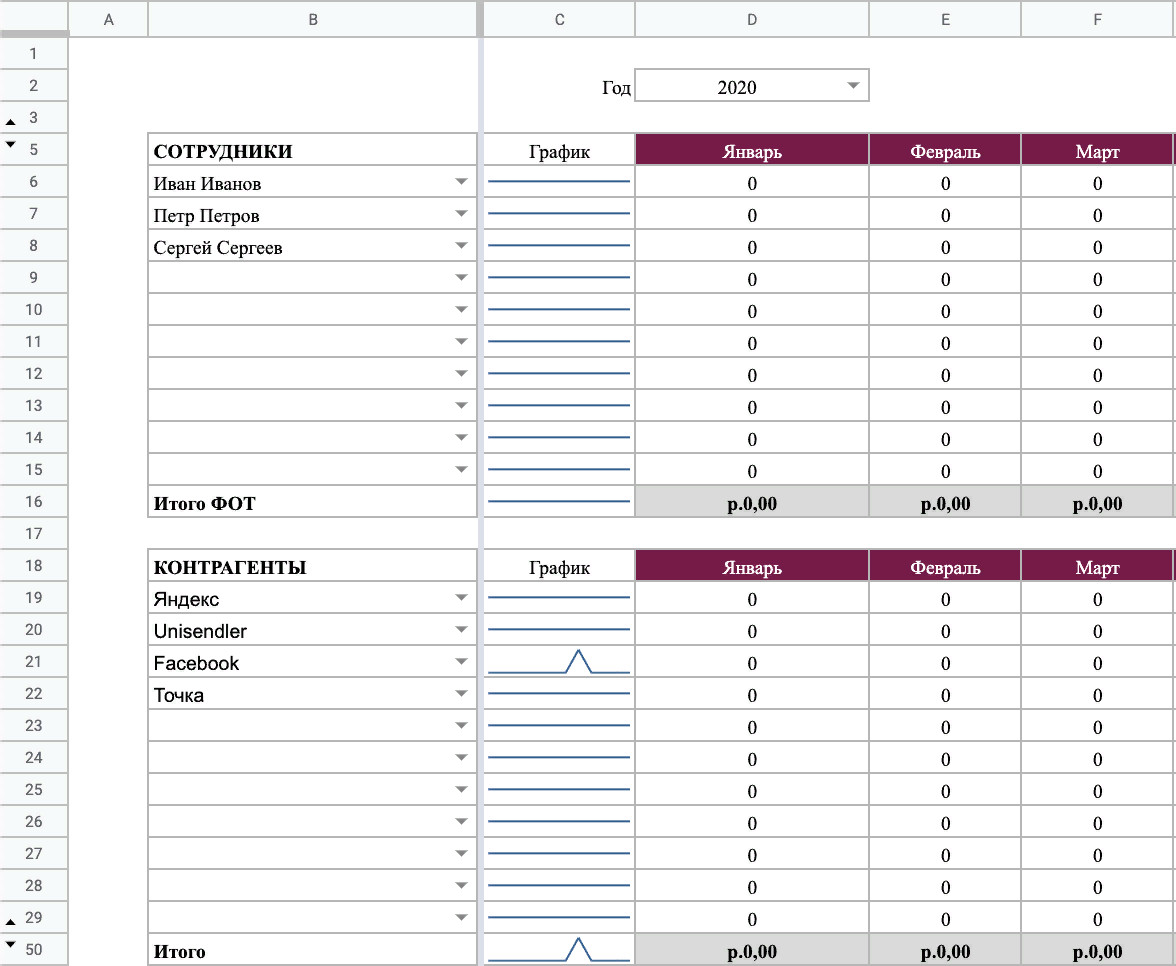The width and height of the screenshot is (1176, 966).
Task: Select column B header
Action: pos(313,20)
